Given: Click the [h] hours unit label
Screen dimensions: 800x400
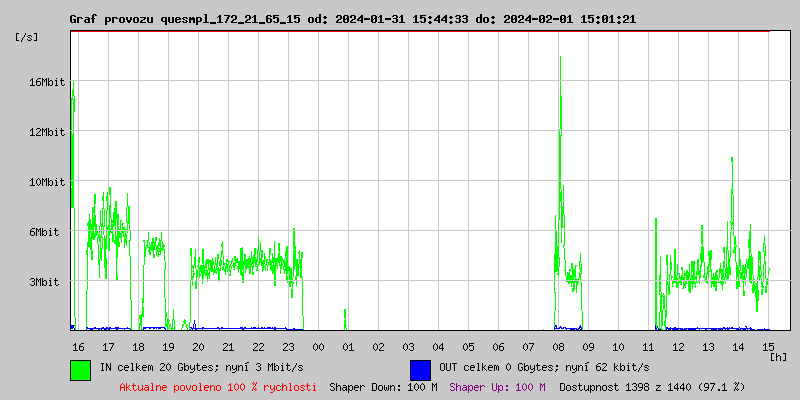Looking at the screenshot, I should (779, 356).
